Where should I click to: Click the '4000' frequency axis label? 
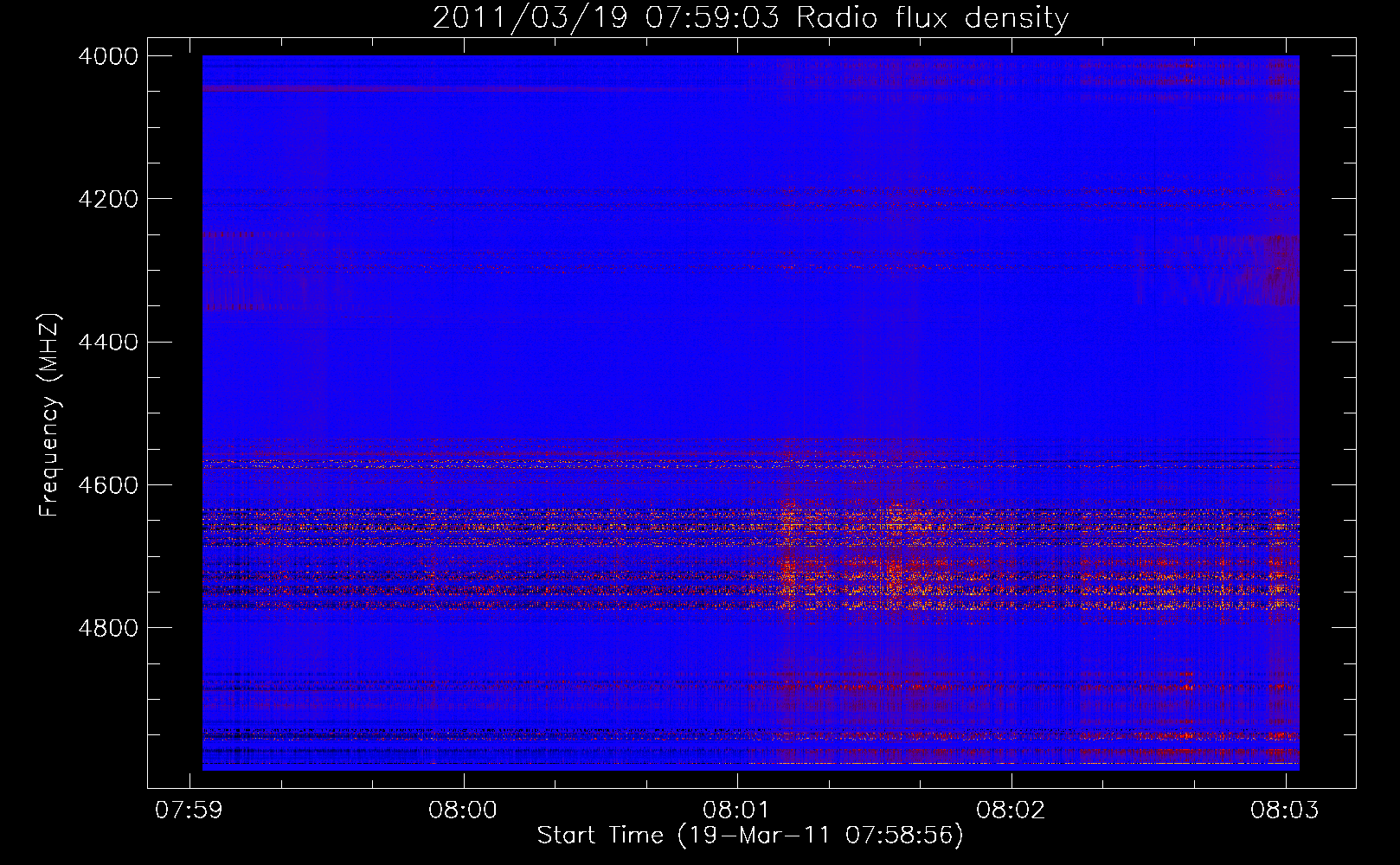pyautogui.click(x=108, y=56)
